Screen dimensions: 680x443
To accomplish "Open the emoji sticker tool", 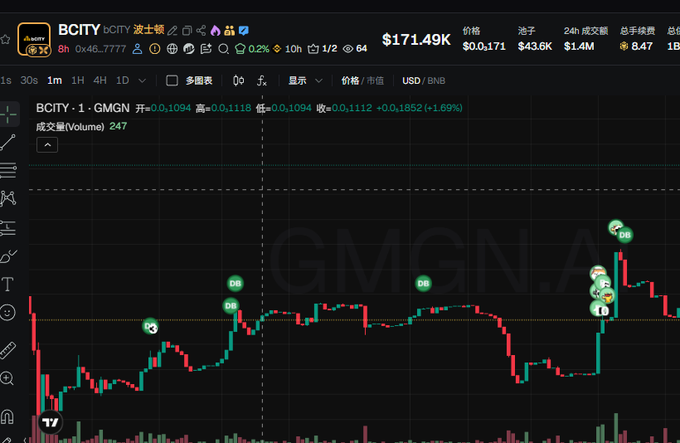I will click(8, 313).
